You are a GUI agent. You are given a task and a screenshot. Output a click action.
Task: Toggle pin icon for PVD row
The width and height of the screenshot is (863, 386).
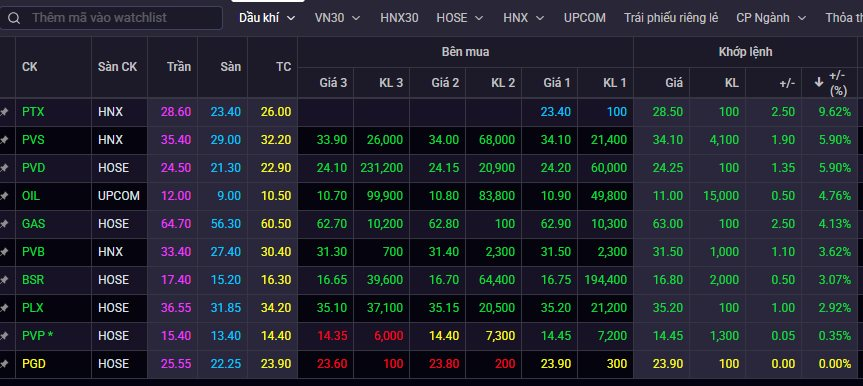point(4,168)
